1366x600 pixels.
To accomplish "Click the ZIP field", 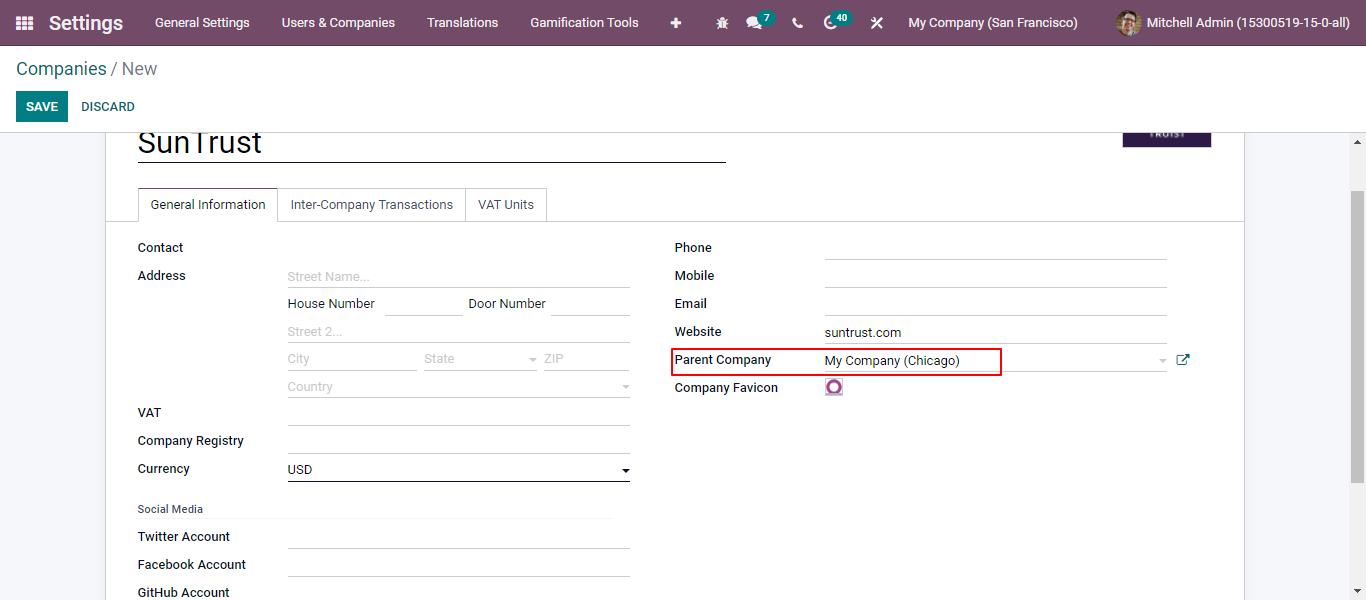I will (587, 359).
